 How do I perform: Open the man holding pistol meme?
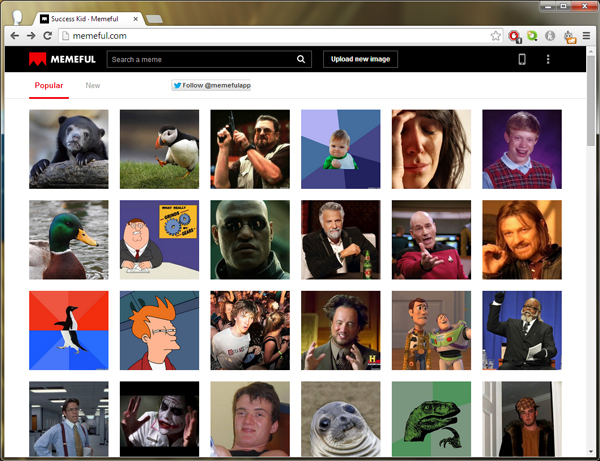(x=250, y=149)
